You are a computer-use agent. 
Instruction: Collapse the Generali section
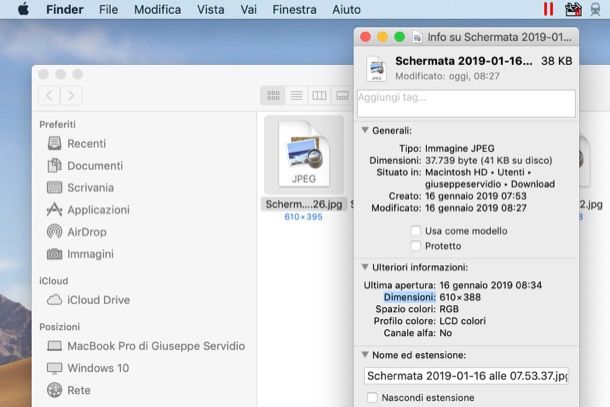click(x=365, y=130)
